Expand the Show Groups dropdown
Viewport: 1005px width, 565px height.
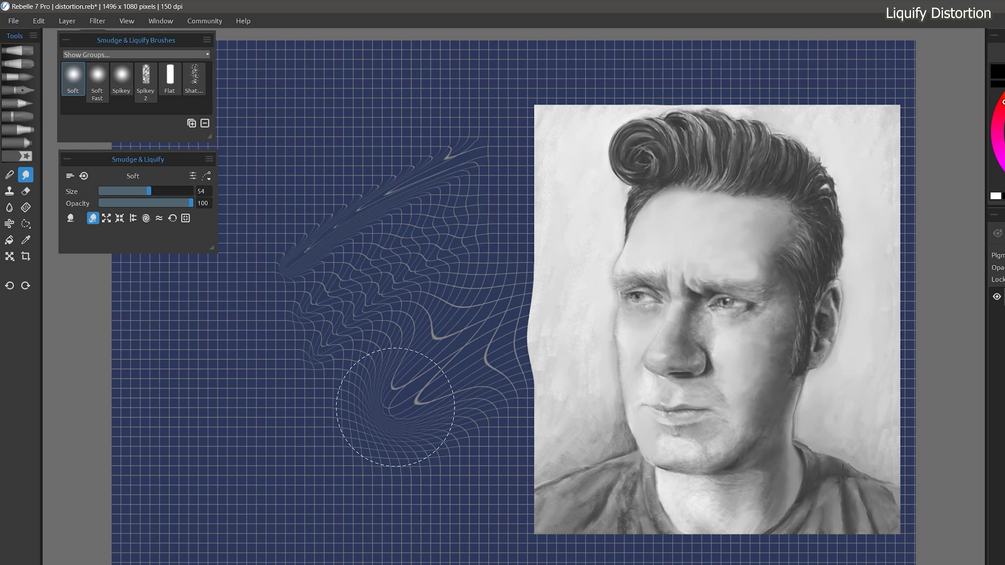pos(136,54)
